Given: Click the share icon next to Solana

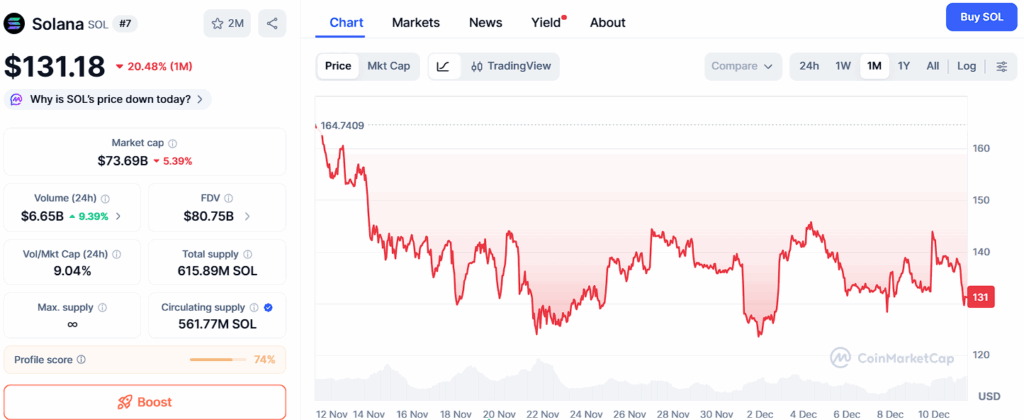Looking at the screenshot, I should coord(272,23).
